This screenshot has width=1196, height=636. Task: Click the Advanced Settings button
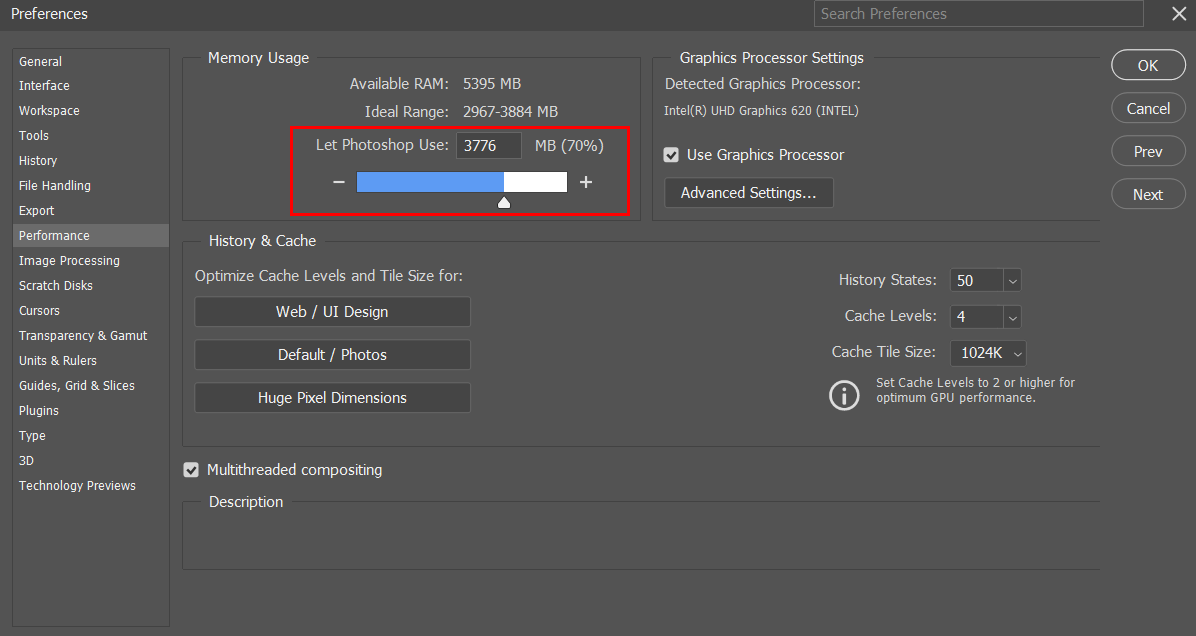(x=748, y=193)
